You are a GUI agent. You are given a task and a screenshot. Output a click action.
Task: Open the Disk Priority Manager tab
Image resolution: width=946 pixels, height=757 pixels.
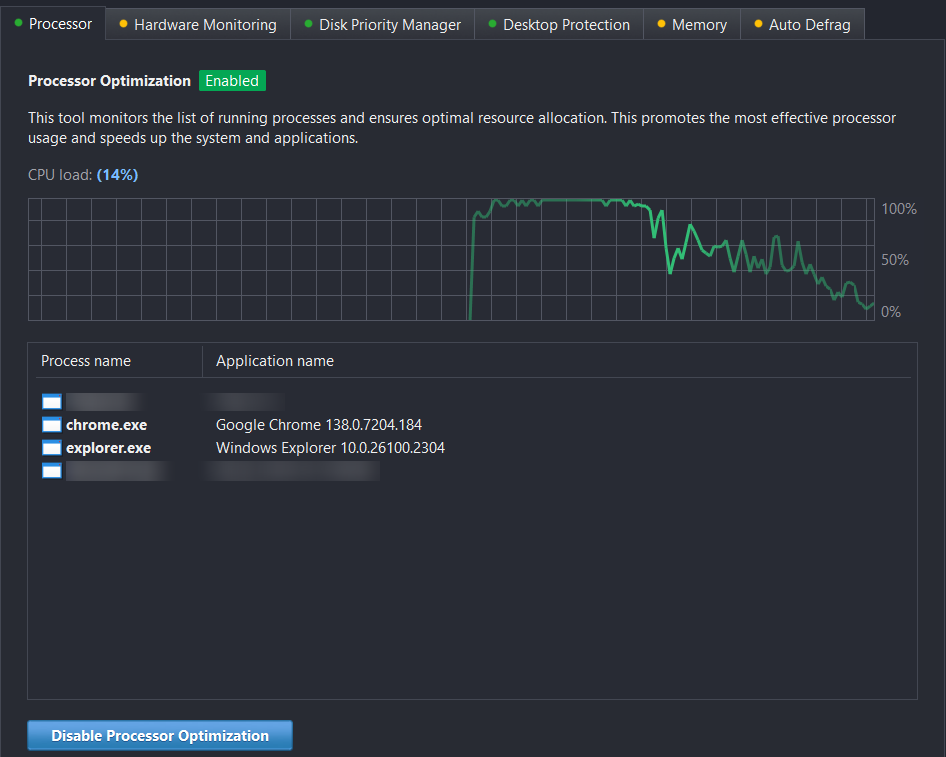point(389,25)
